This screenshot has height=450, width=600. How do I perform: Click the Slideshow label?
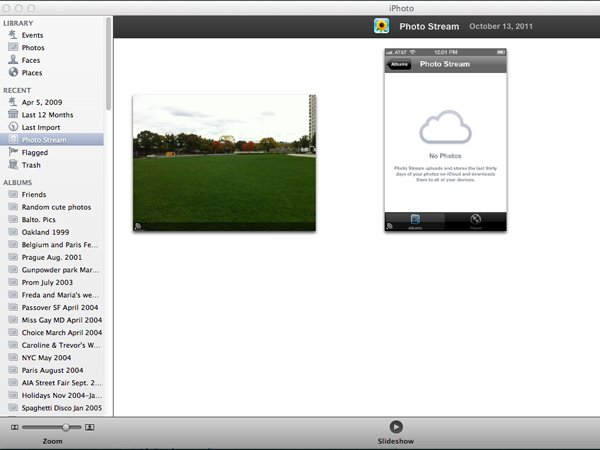tap(396, 441)
